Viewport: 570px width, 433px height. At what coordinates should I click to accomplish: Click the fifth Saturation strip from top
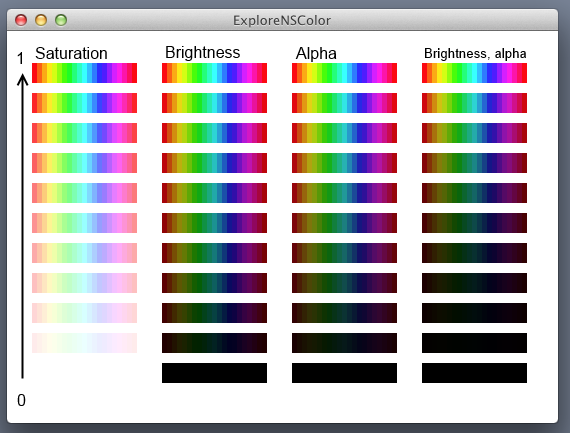point(84,193)
